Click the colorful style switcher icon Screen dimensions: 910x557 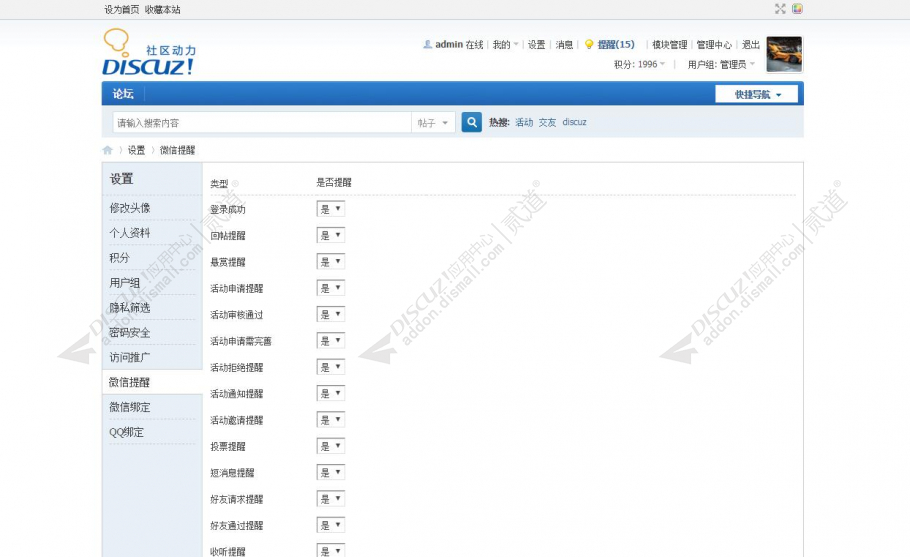pos(797,9)
